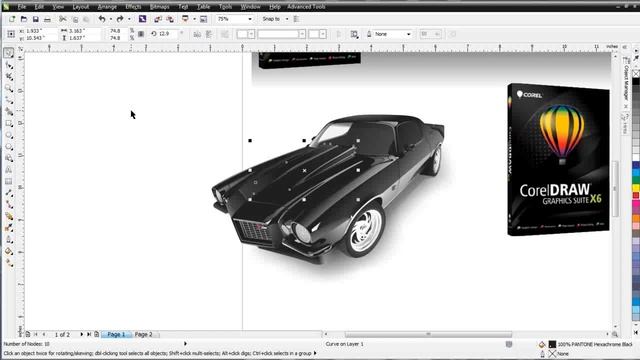This screenshot has height=360, width=640.
Task: Open the Effects menu
Action: [133, 7]
